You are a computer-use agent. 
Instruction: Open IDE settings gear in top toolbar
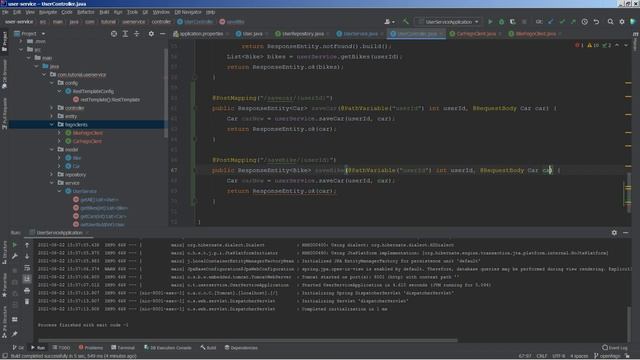click(622, 22)
